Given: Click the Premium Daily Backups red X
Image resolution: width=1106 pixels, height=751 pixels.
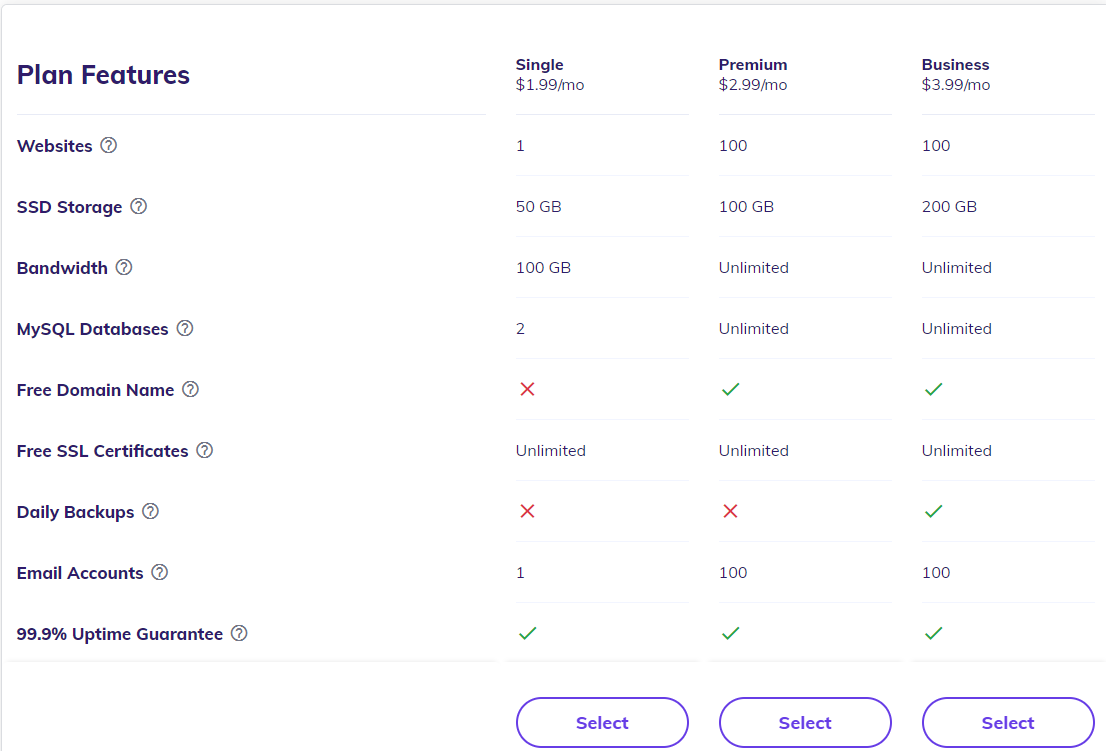Looking at the screenshot, I should tap(730, 511).
